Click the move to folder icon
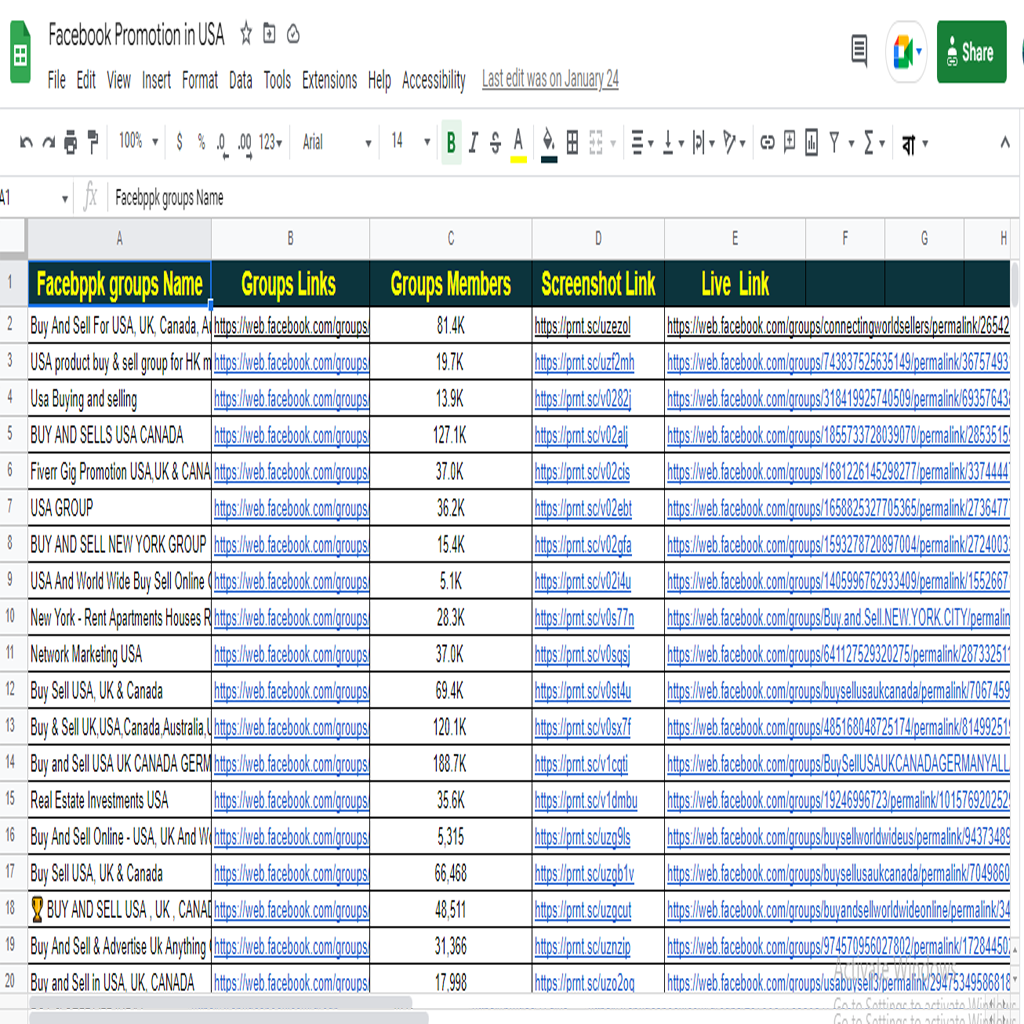 (269, 33)
